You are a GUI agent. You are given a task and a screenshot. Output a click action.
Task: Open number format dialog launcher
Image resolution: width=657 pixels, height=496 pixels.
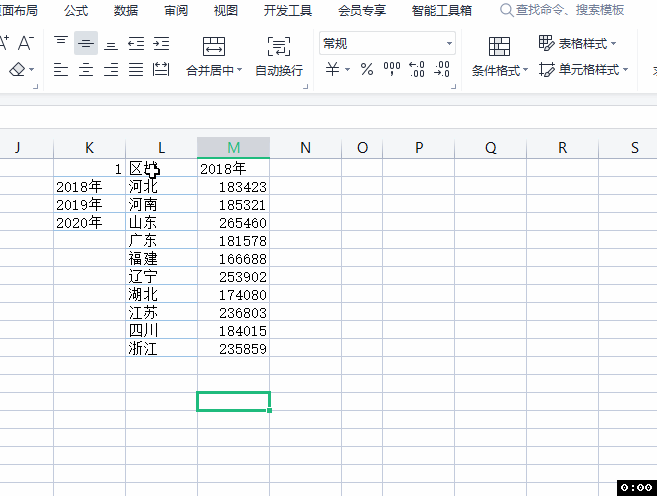coord(453,87)
